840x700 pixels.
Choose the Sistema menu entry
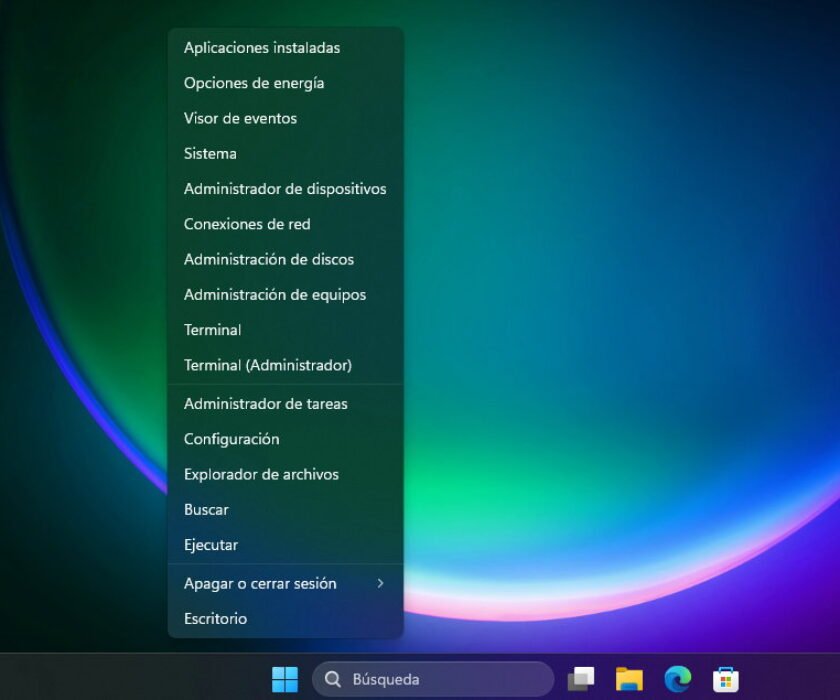tap(286, 154)
